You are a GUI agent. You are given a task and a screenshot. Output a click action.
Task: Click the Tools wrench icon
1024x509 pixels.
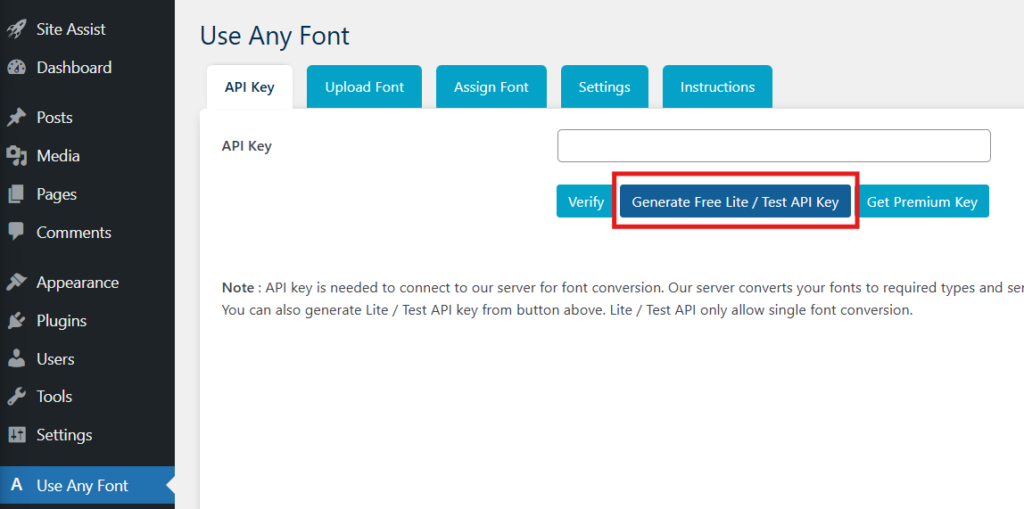pyautogui.click(x=16, y=397)
